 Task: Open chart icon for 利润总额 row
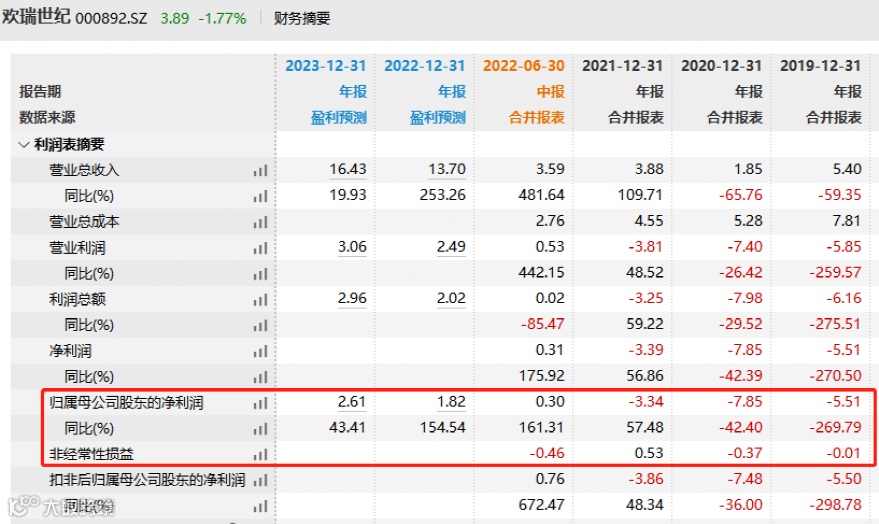point(260,300)
